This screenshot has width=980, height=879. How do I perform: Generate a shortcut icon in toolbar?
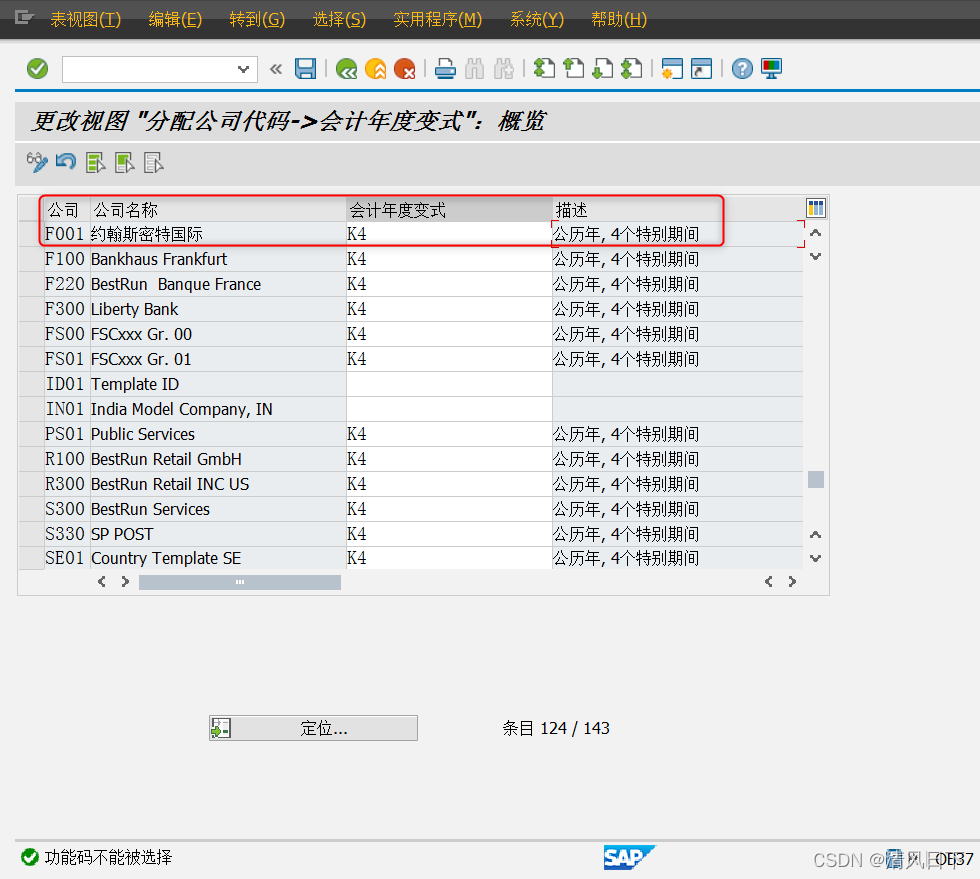coord(701,69)
